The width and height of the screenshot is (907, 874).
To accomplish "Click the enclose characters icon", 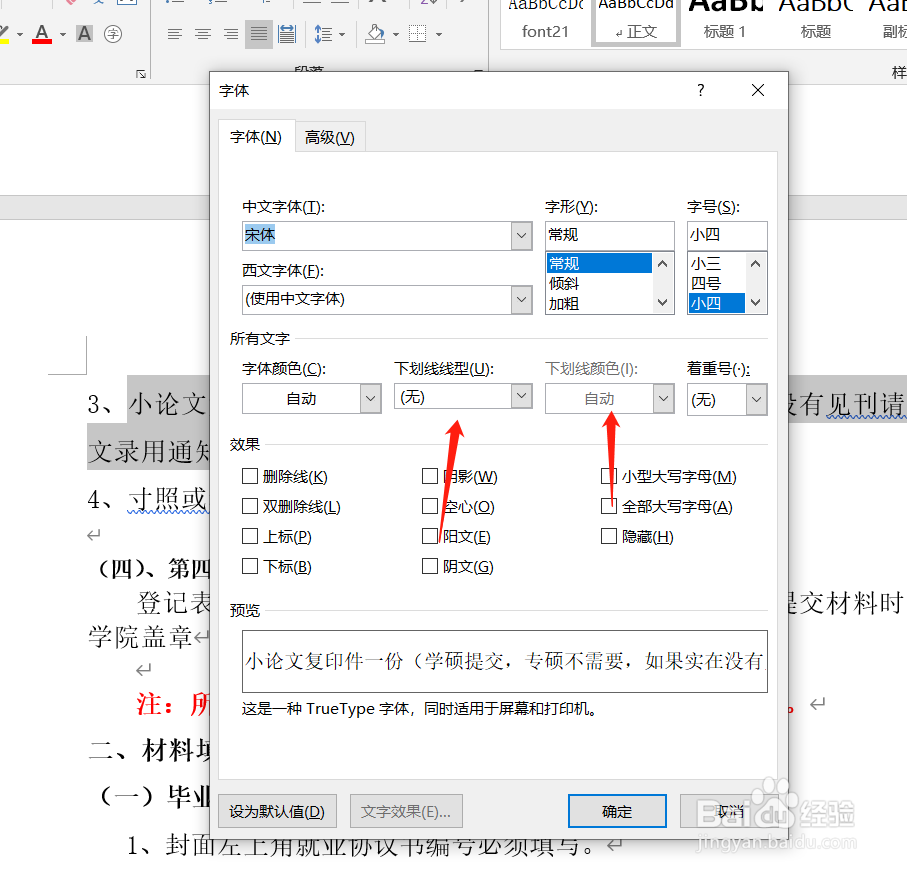I will tap(113, 33).
